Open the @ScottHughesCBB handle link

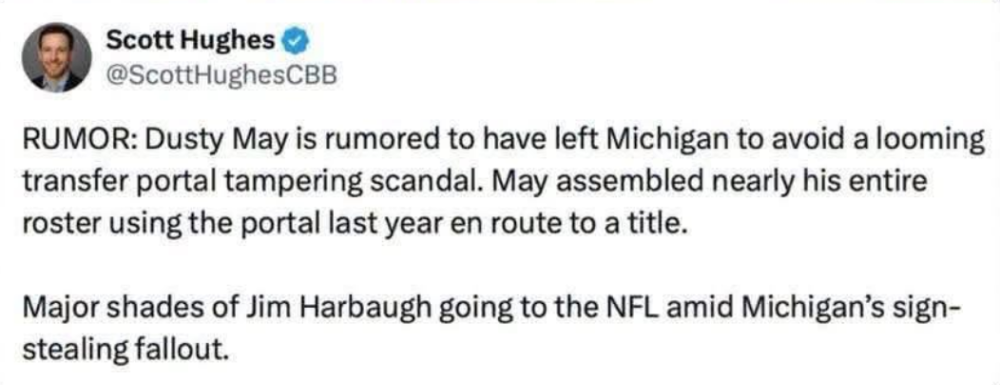[x=220, y=76]
